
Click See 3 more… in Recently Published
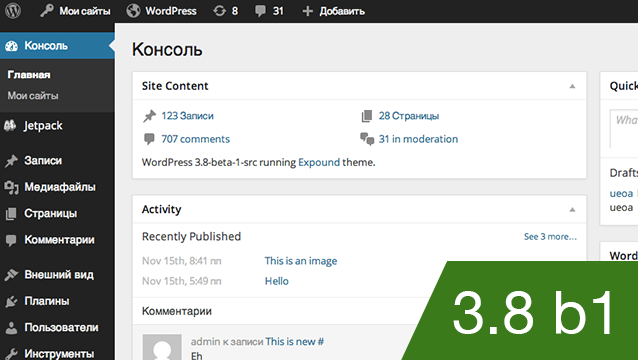tap(550, 237)
